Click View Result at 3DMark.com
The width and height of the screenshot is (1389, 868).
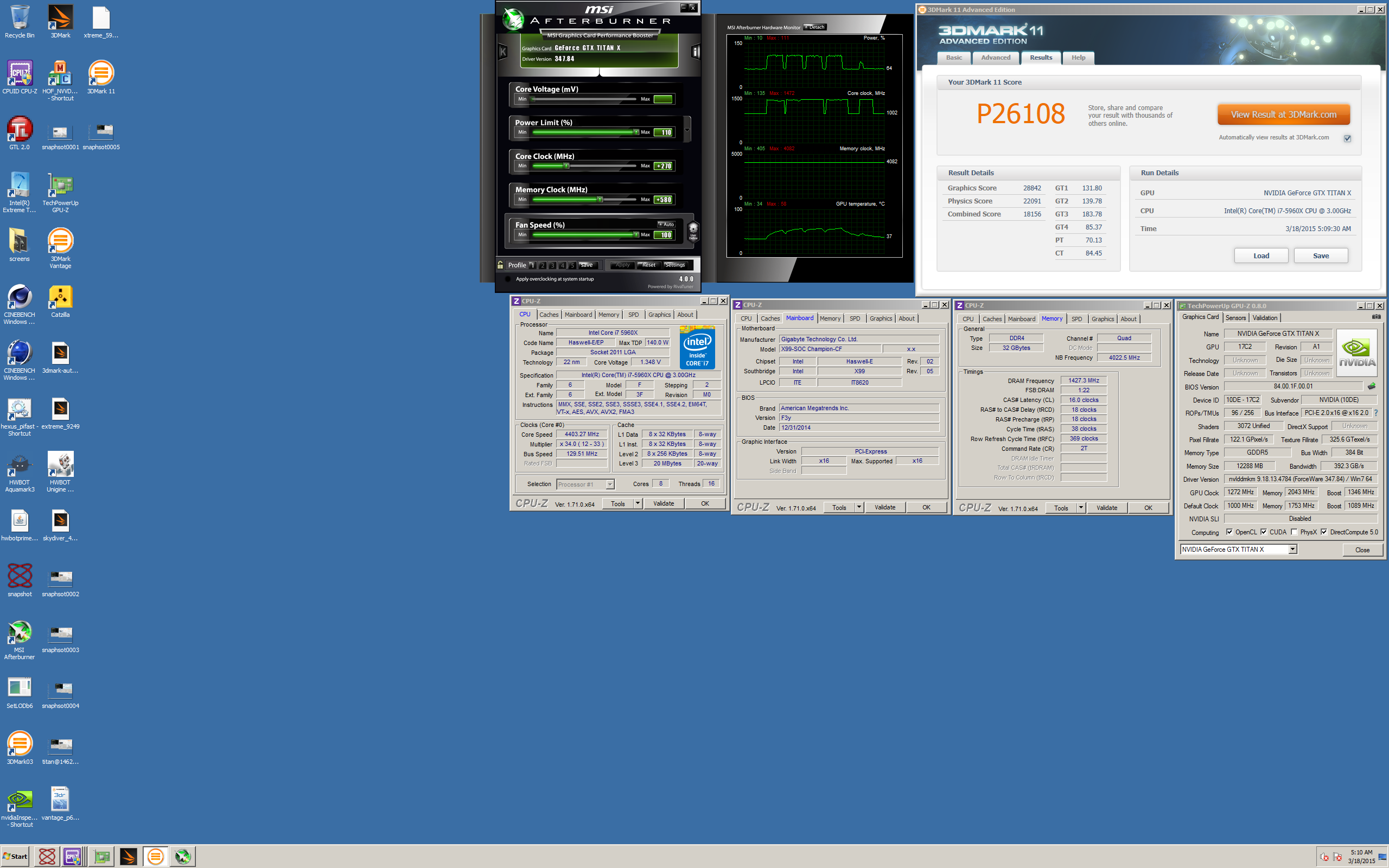coord(1283,114)
